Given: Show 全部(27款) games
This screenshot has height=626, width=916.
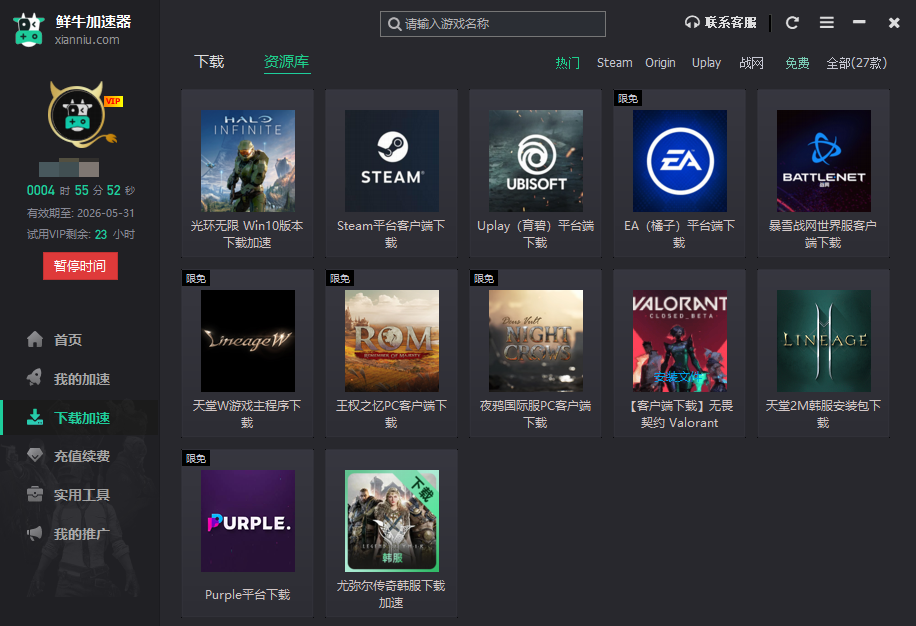Looking at the screenshot, I should (x=856, y=63).
